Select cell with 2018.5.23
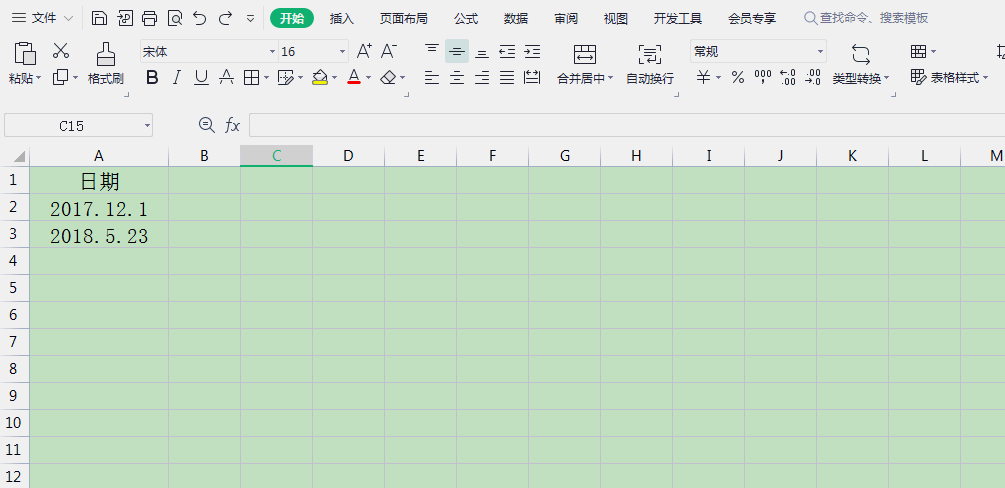Screen dimensions: 1005x488 tap(99, 235)
